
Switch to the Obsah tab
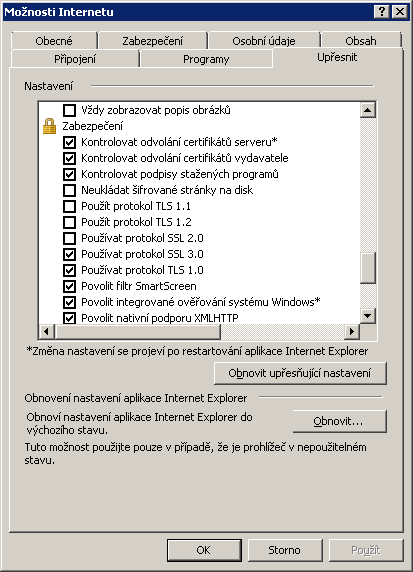[361, 41]
